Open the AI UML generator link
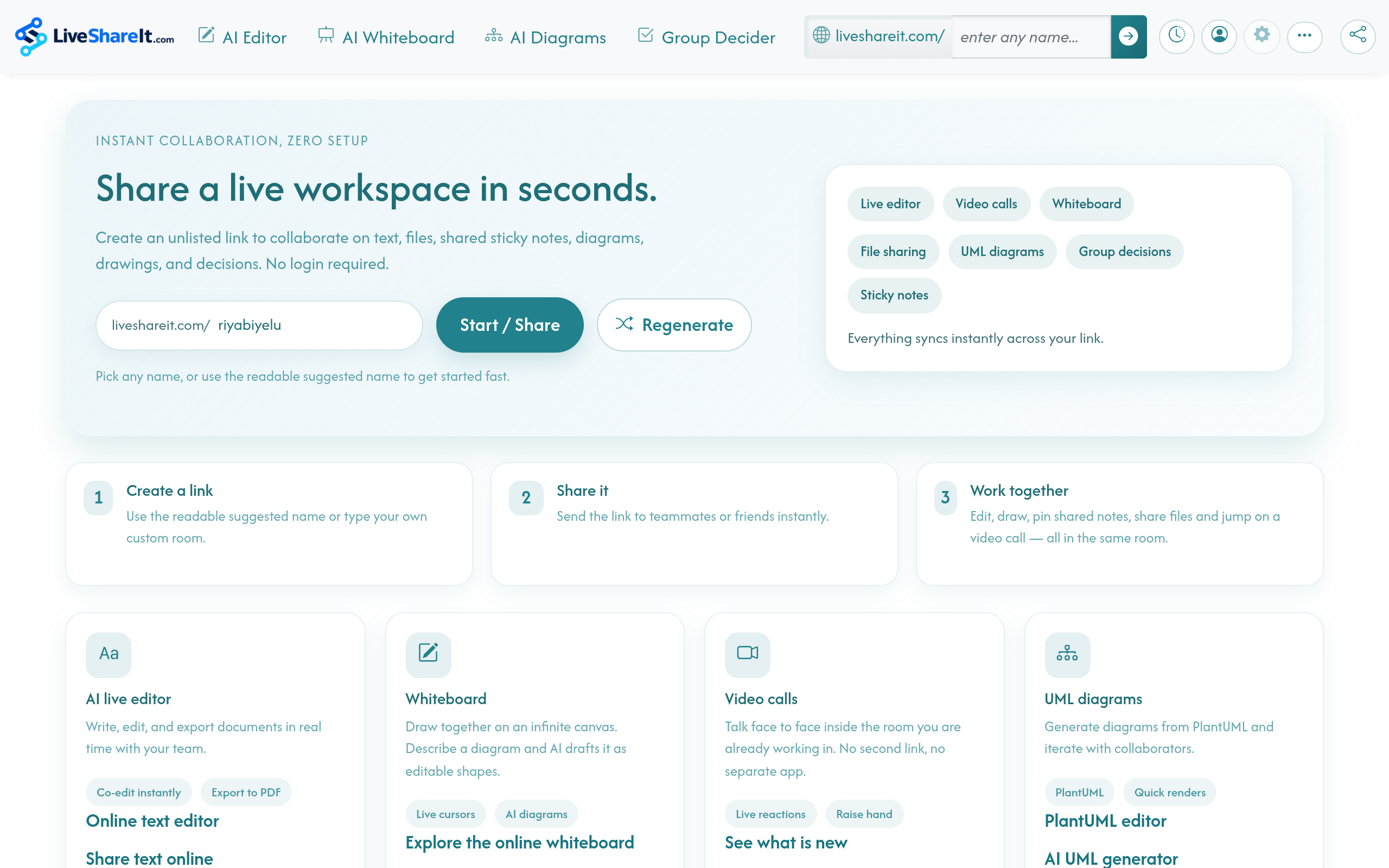Image resolution: width=1389 pixels, height=868 pixels. click(x=1111, y=858)
